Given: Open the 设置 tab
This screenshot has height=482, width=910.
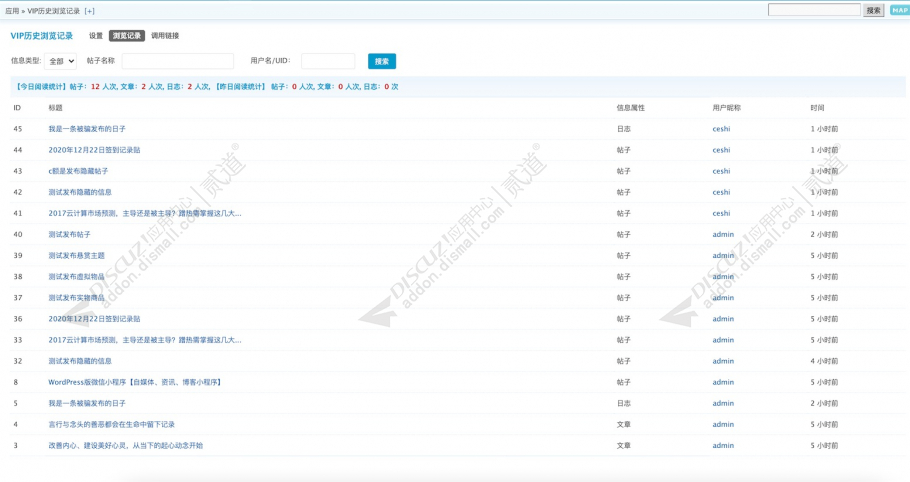Looking at the screenshot, I should (96, 36).
